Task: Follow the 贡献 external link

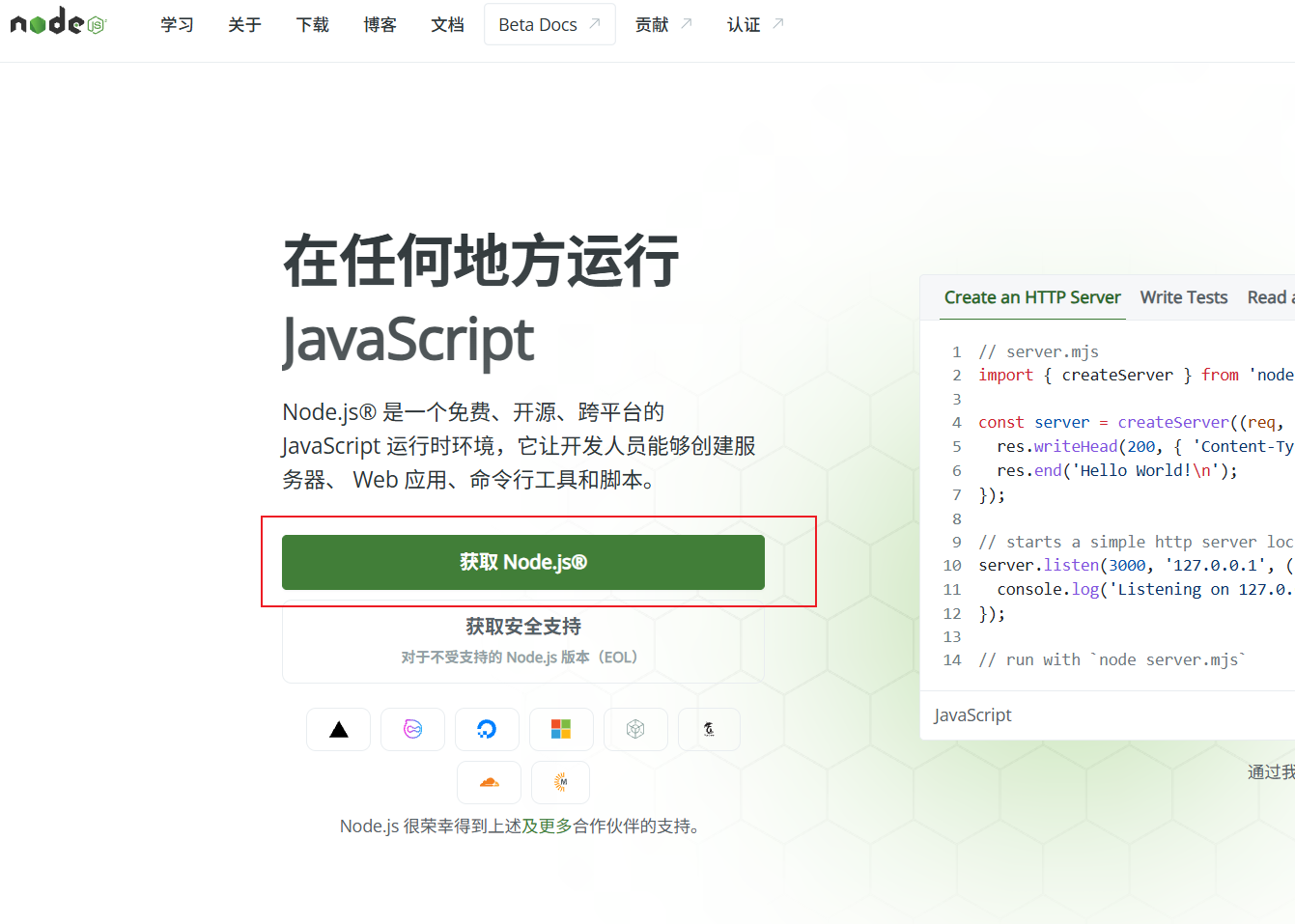Action: [663, 24]
